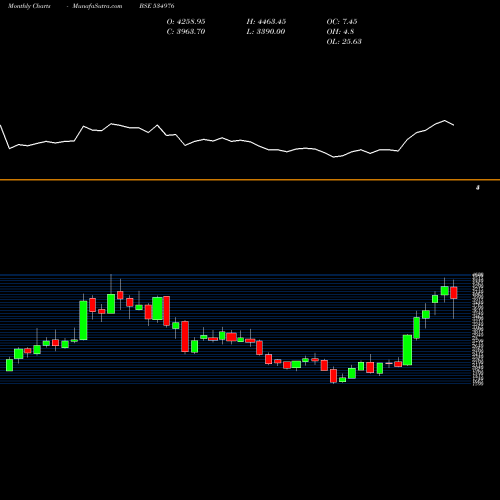
Task: Click the open value 'O: 4258.95'
Action: (x=186, y=22)
